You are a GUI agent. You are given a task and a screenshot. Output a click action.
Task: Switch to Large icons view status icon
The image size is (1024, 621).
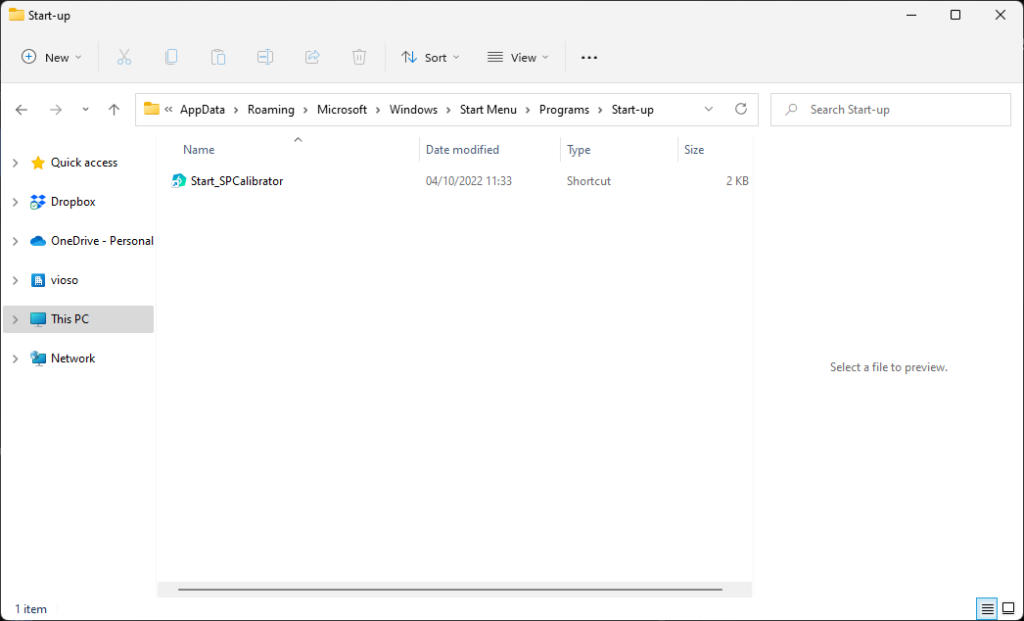[1008, 609]
